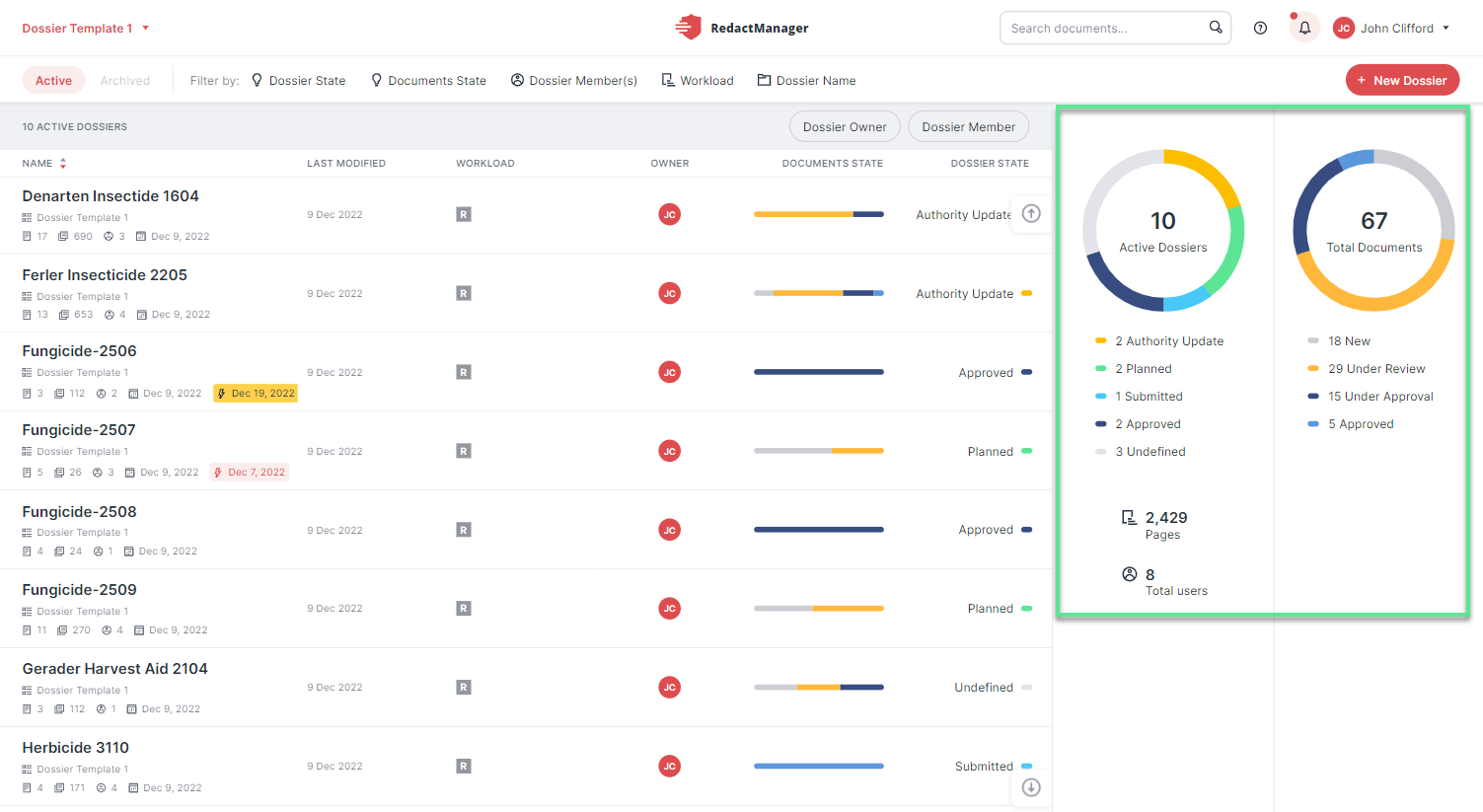Image resolution: width=1483 pixels, height=812 pixels.
Task: Toggle the 18 New documents legend filter
Action: click(x=1339, y=340)
